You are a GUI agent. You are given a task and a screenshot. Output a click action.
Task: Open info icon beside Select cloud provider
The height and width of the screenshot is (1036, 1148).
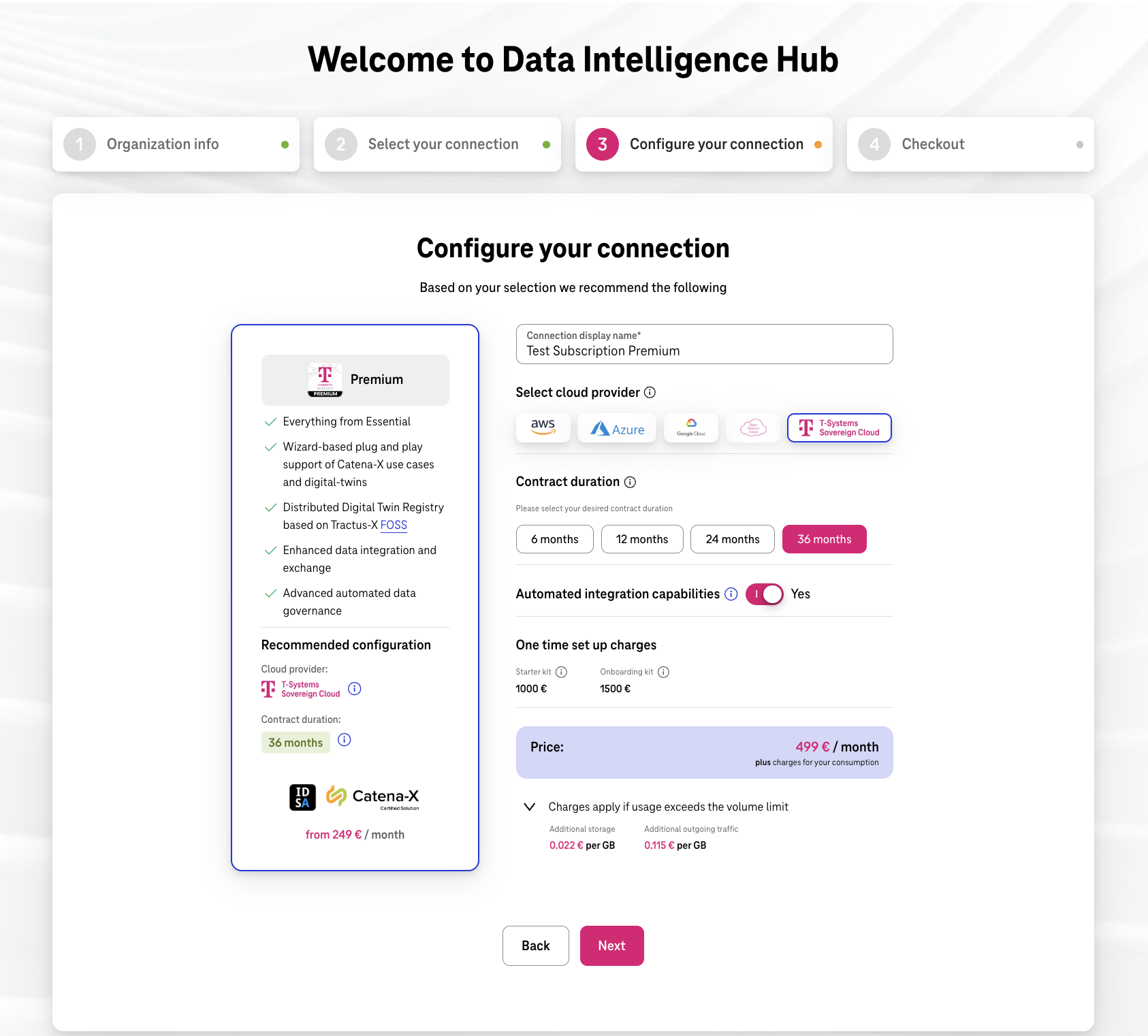click(650, 392)
